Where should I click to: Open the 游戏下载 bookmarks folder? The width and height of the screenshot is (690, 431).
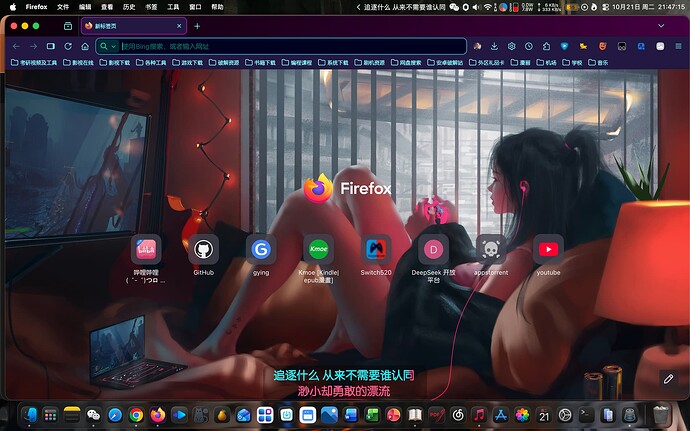(187, 63)
